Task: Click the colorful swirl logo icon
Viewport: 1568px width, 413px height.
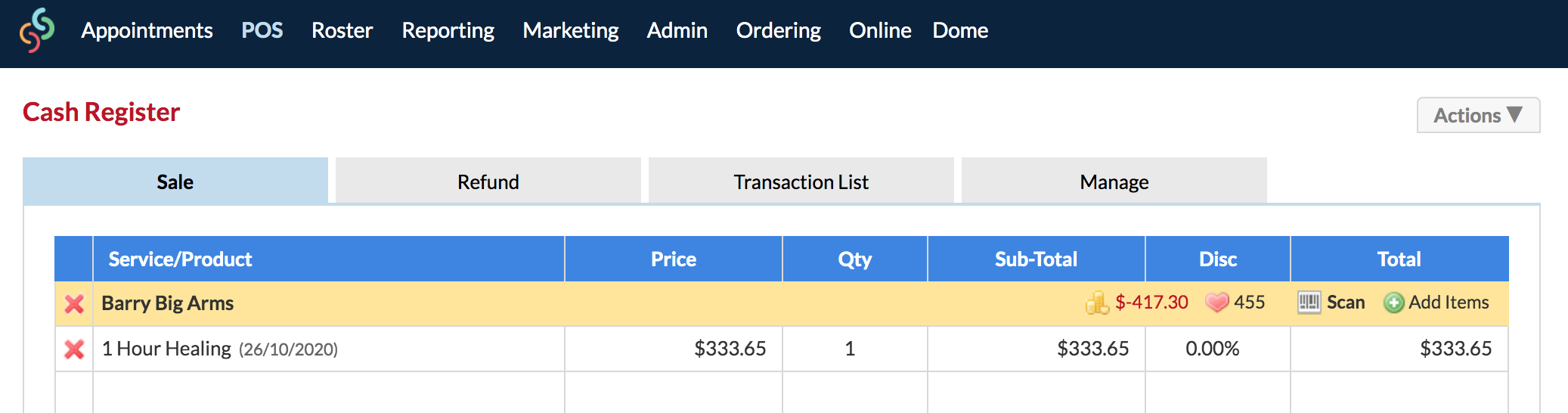Action: (37, 30)
